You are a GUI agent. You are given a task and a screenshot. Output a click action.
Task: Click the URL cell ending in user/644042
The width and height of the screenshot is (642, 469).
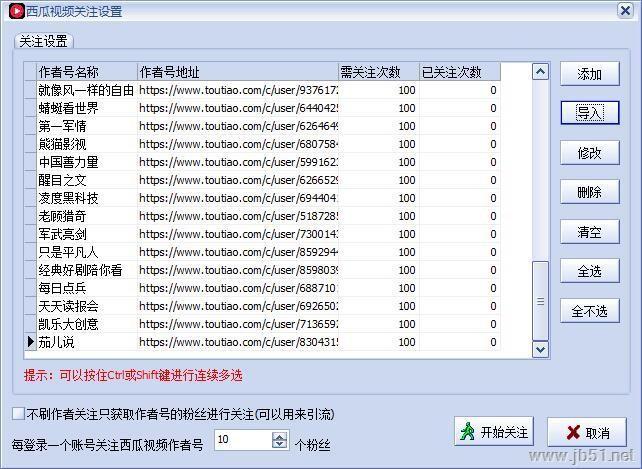click(x=238, y=108)
